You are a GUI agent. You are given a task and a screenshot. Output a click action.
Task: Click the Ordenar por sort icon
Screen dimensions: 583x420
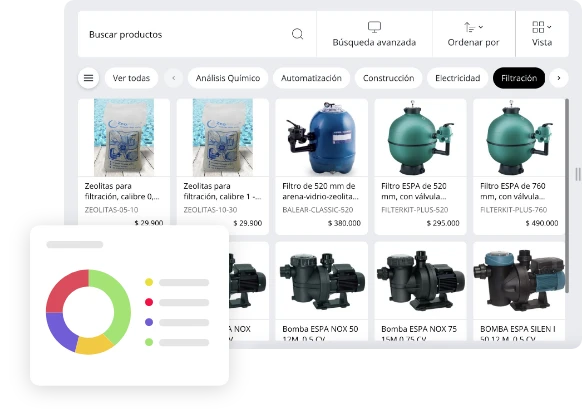click(470, 27)
